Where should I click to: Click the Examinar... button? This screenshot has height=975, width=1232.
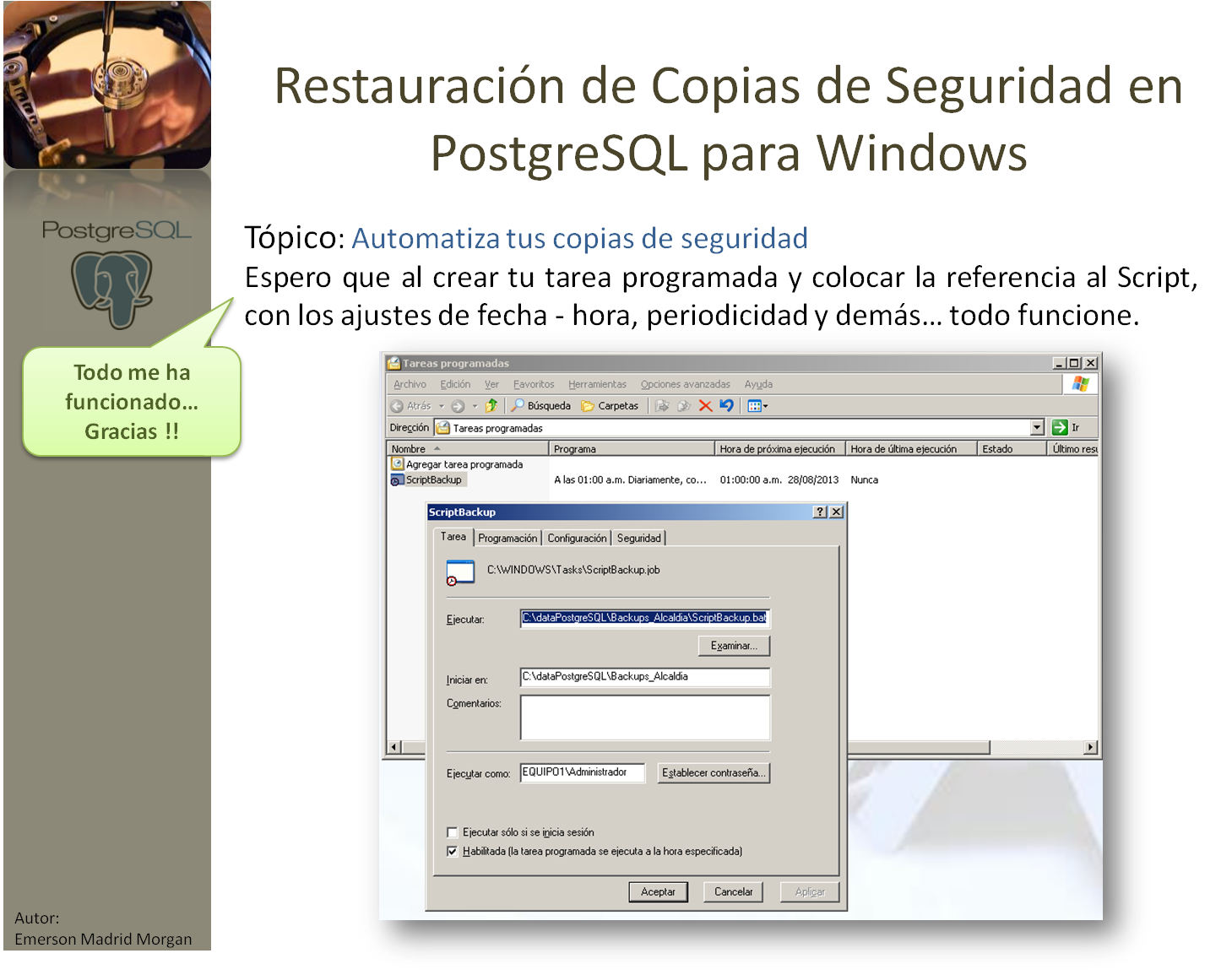pyautogui.click(x=735, y=646)
